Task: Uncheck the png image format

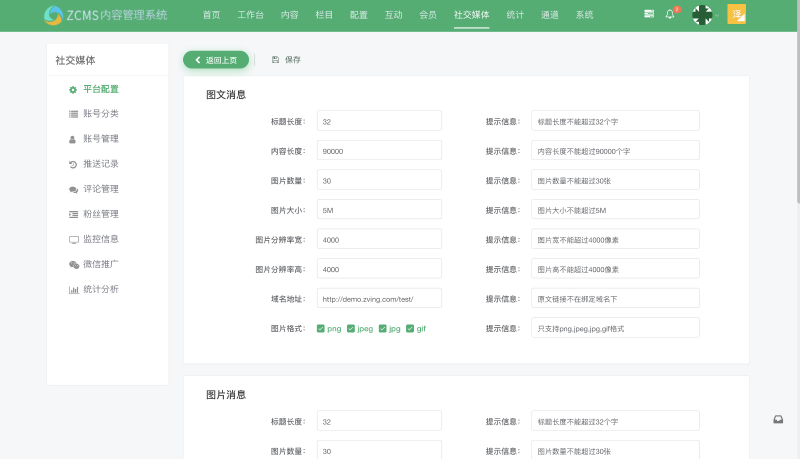Action: (320, 328)
